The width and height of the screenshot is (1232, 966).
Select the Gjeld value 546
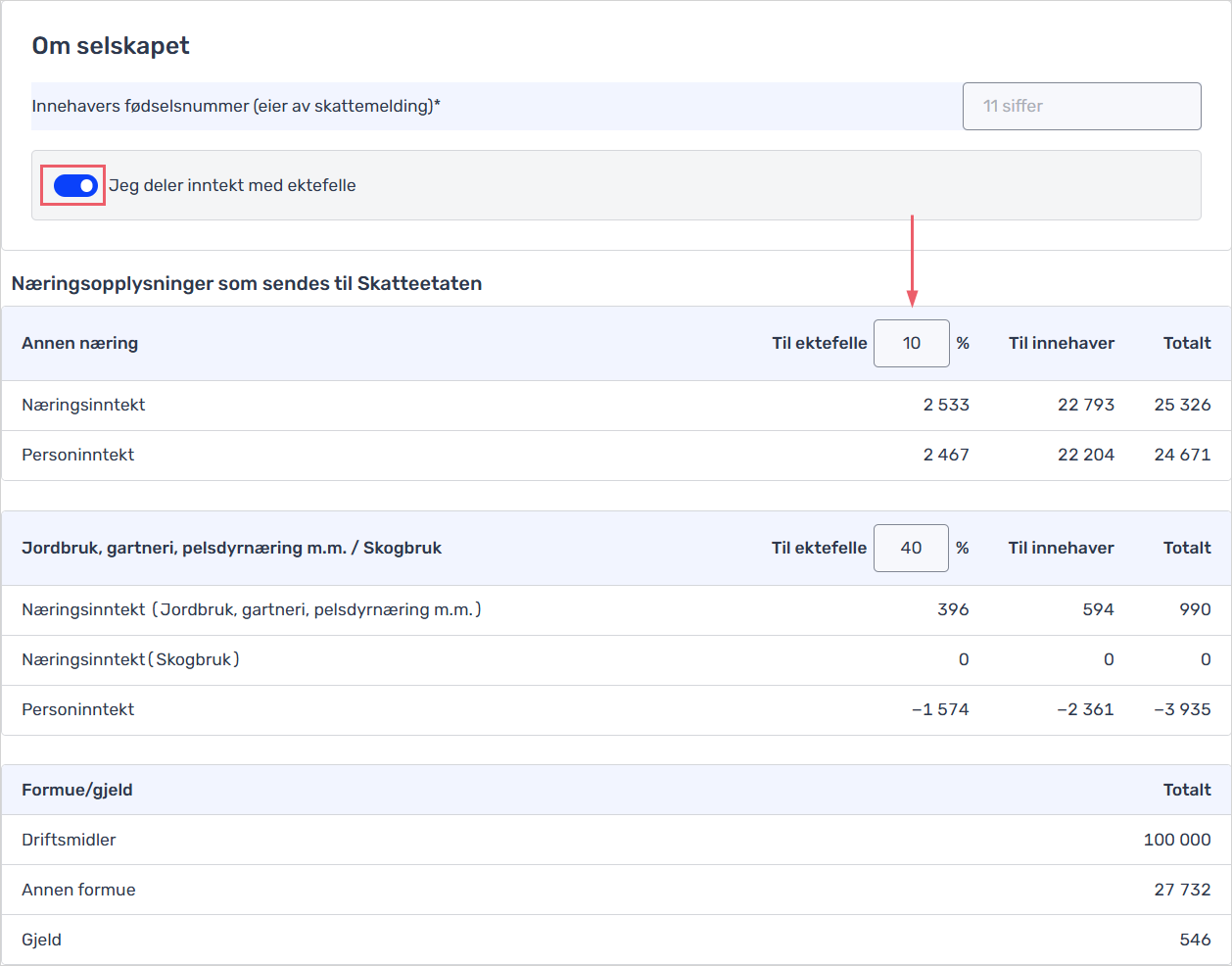point(1195,940)
